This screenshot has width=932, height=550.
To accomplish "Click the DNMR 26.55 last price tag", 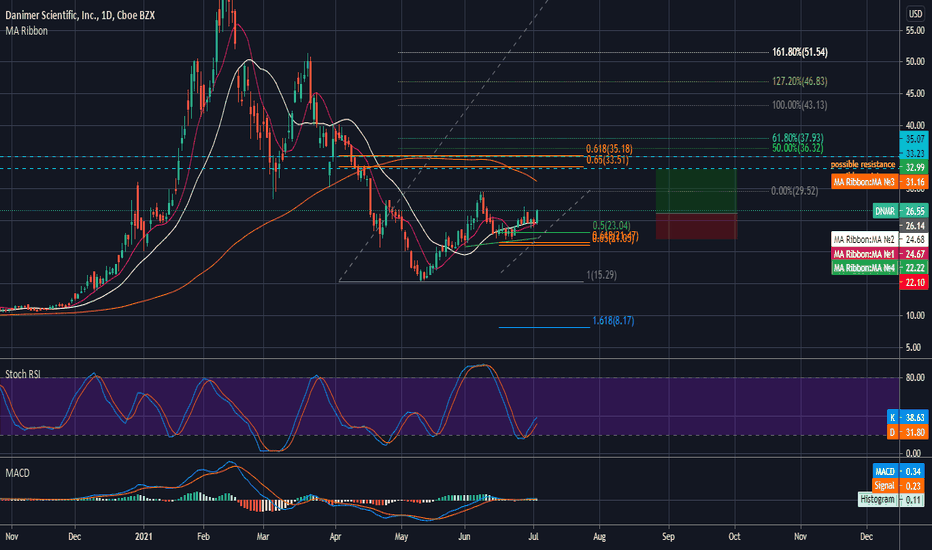I will [900, 211].
